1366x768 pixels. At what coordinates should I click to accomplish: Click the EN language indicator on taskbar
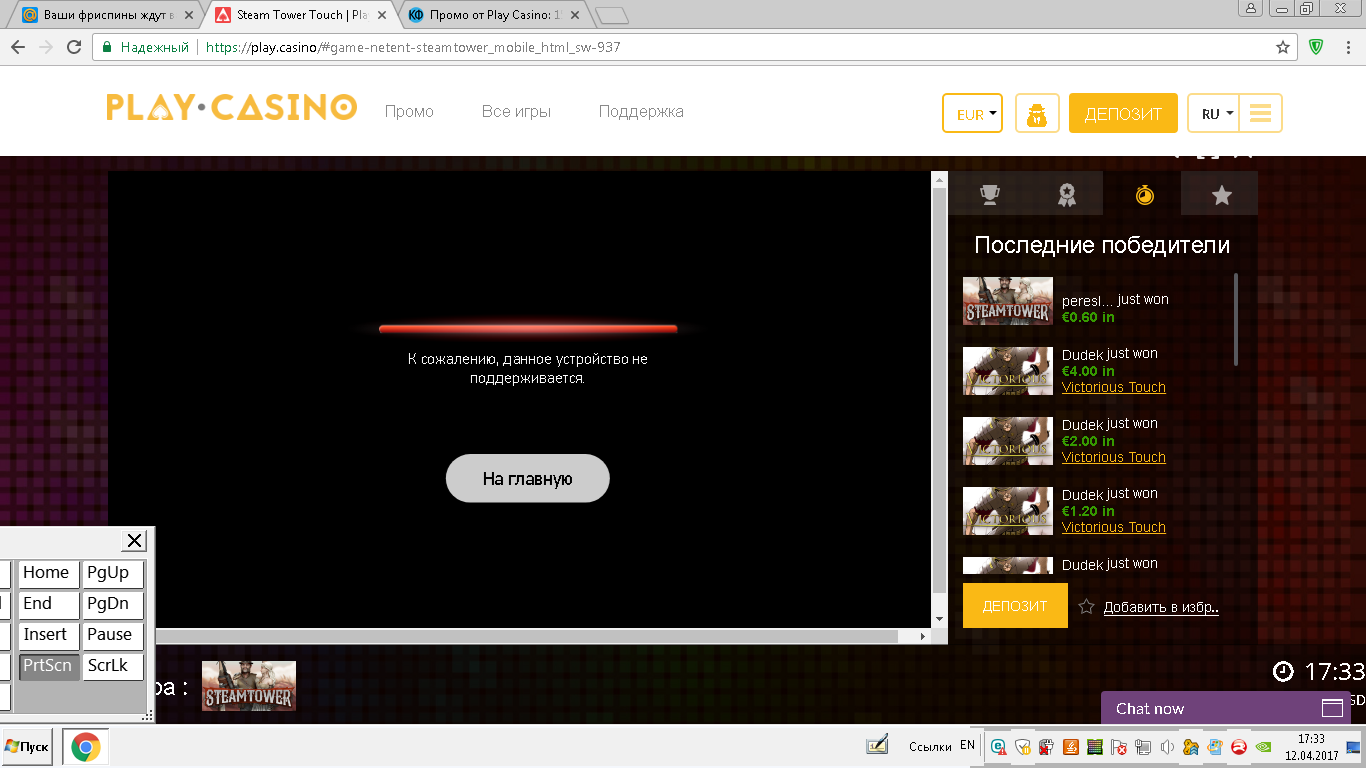967,745
